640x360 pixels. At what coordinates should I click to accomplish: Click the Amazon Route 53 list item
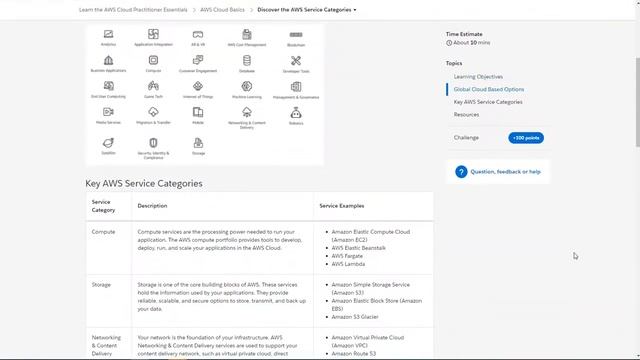pos(353,353)
